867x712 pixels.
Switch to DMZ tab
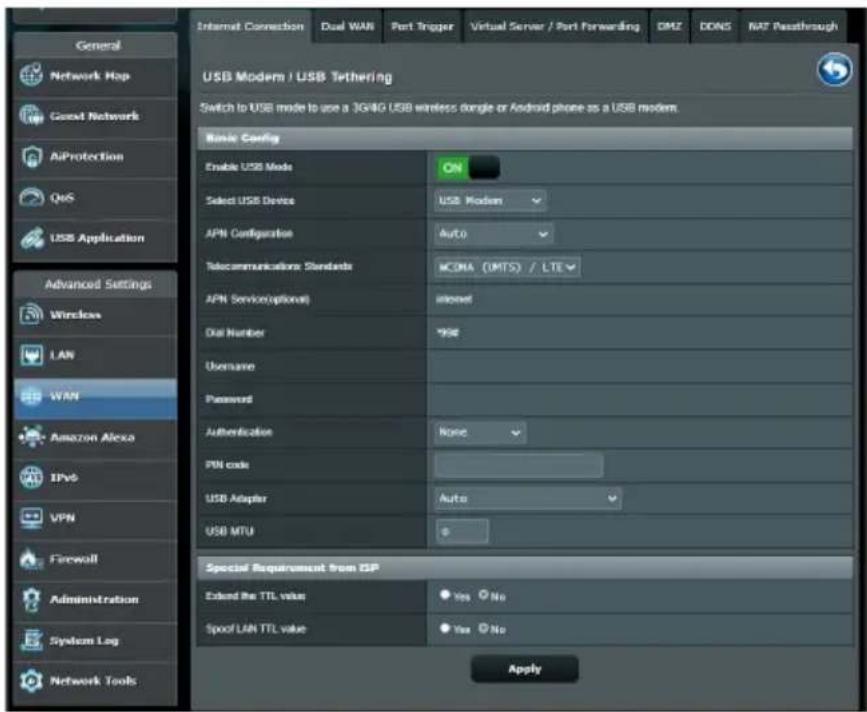(x=669, y=26)
